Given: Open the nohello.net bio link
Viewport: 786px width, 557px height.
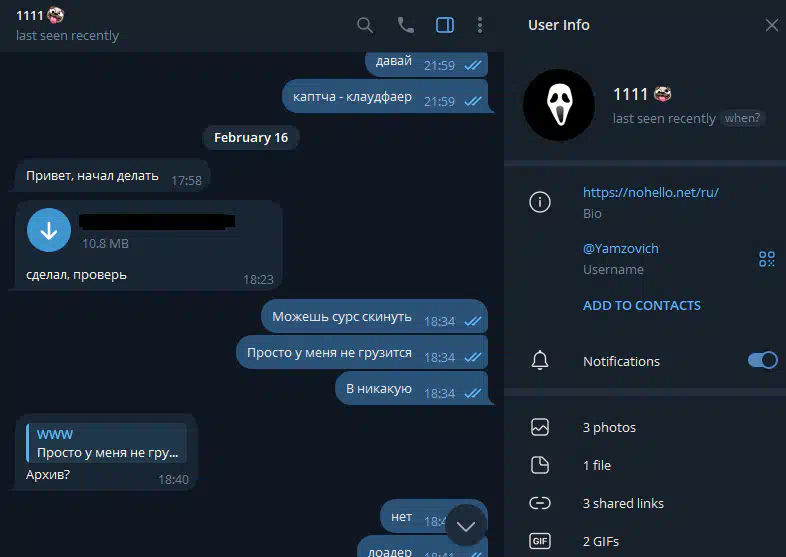Looking at the screenshot, I should pyautogui.click(x=651, y=193).
